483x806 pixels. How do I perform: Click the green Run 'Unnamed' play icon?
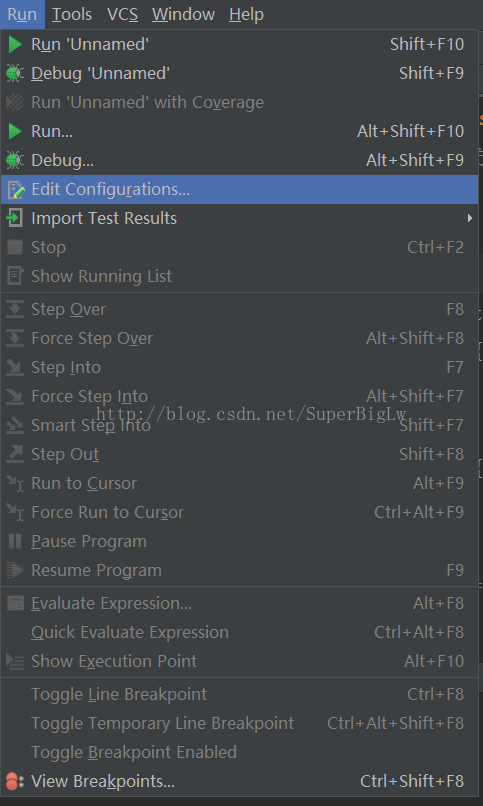point(15,45)
